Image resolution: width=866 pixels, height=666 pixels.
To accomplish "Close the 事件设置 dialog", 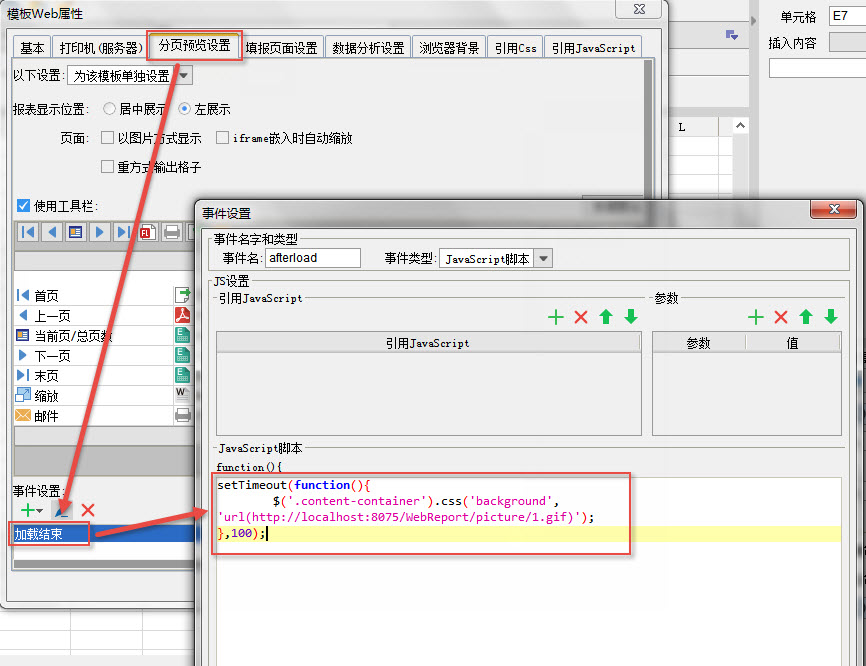I will point(833,209).
